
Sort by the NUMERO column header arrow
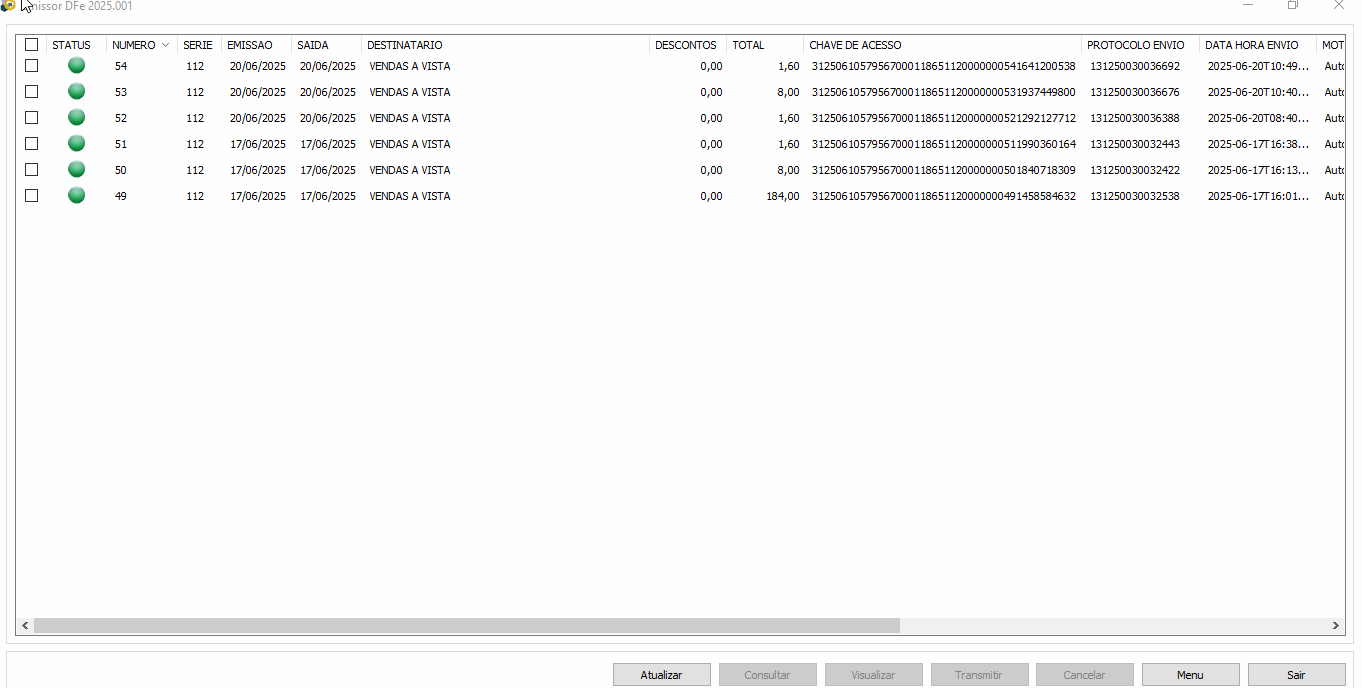[x=165, y=45]
